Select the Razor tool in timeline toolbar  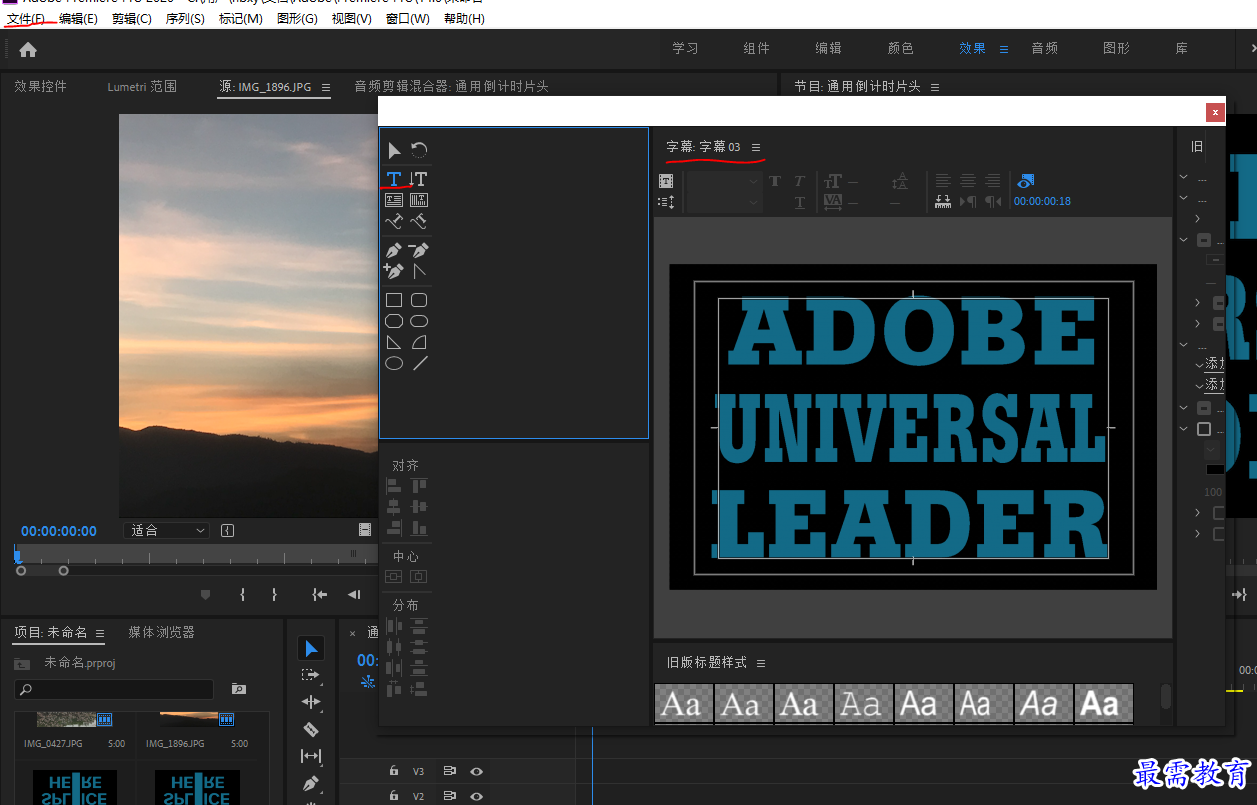coord(311,729)
